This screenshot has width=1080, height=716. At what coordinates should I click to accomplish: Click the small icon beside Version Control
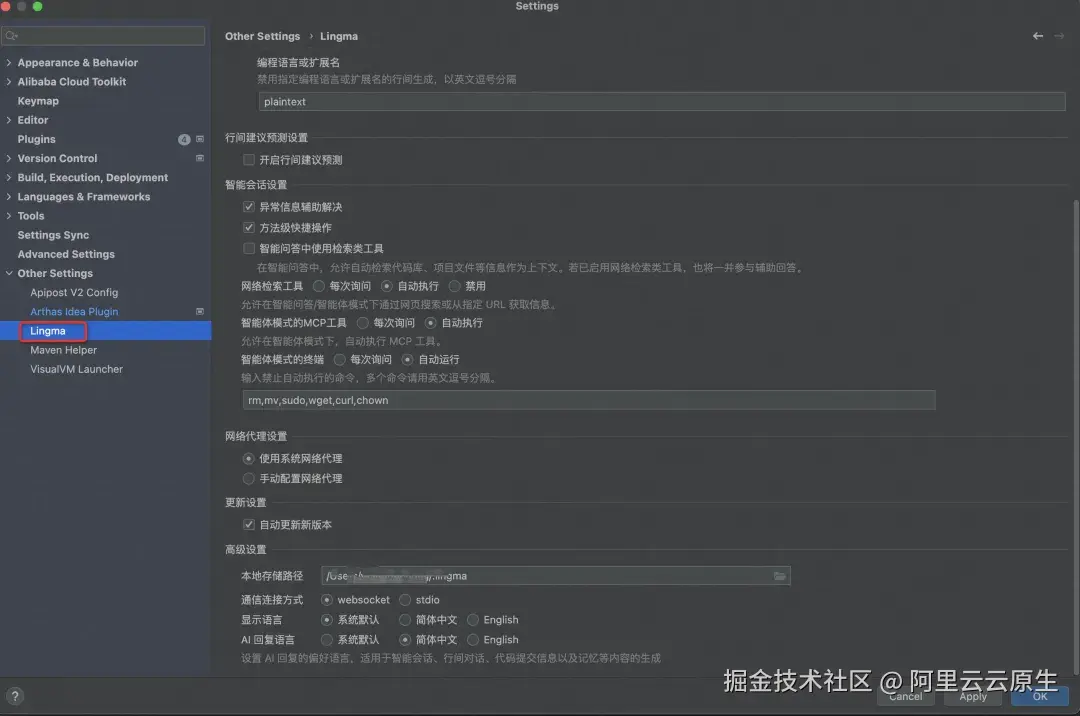coord(199,158)
